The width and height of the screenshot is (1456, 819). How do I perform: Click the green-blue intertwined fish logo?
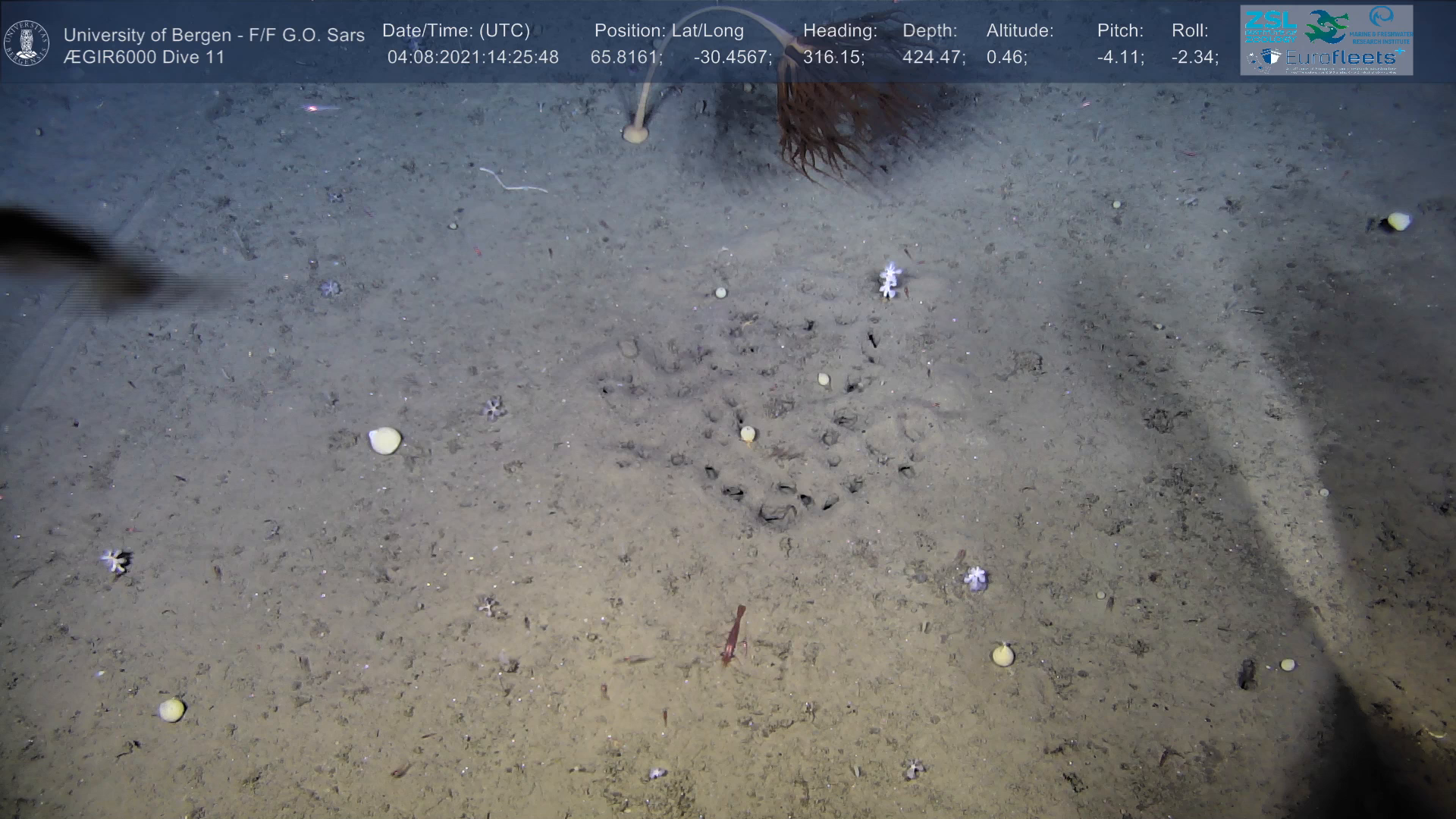click(x=1326, y=27)
